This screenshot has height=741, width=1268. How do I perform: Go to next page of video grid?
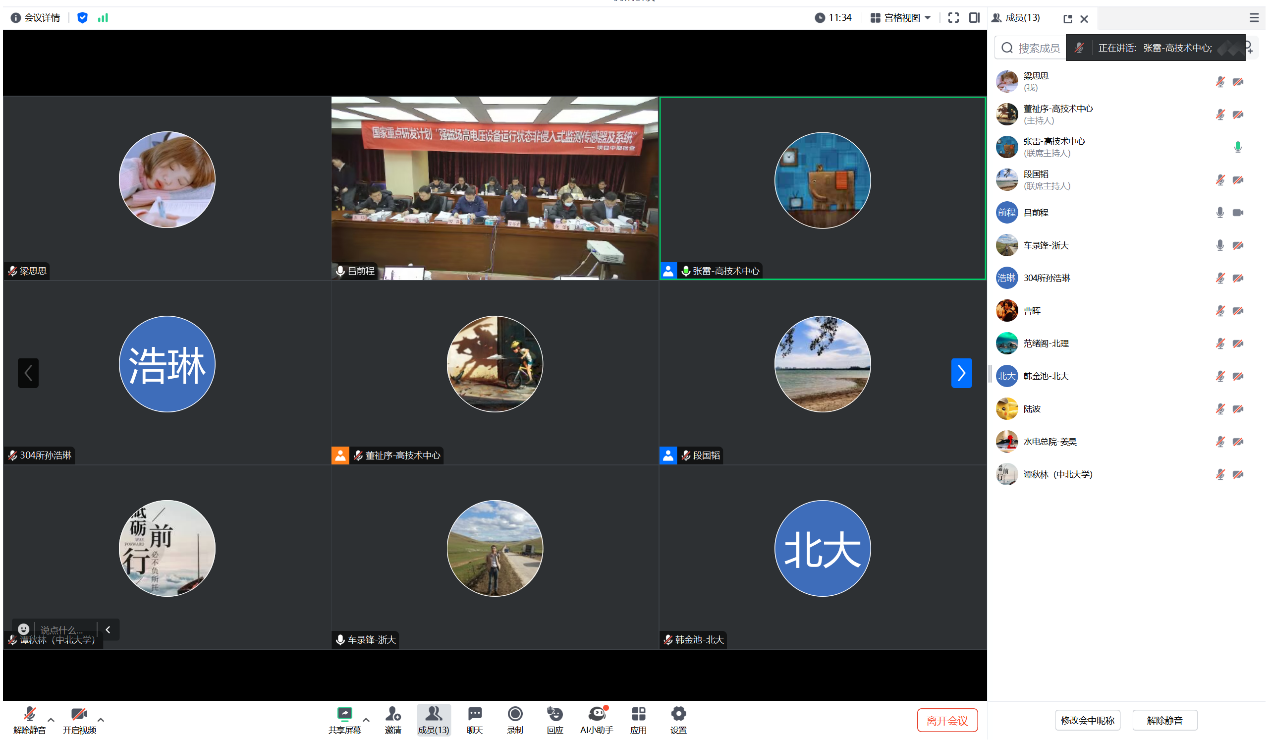[x=961, y=373]
